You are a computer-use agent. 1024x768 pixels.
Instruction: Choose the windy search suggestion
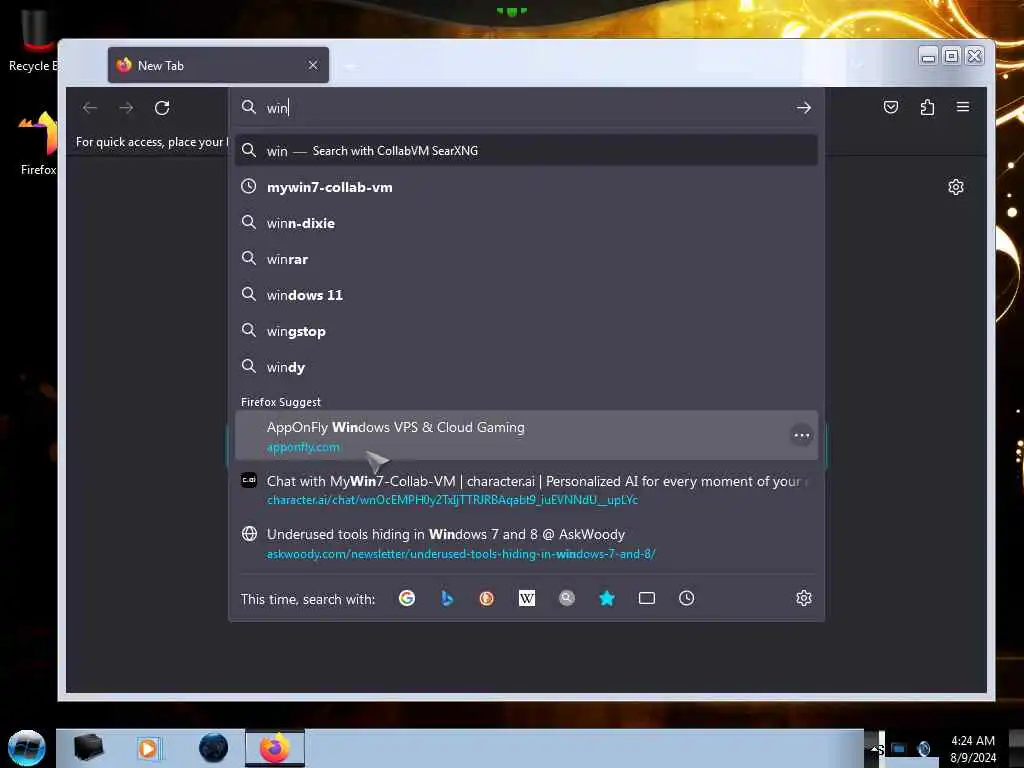coord(526,367)
